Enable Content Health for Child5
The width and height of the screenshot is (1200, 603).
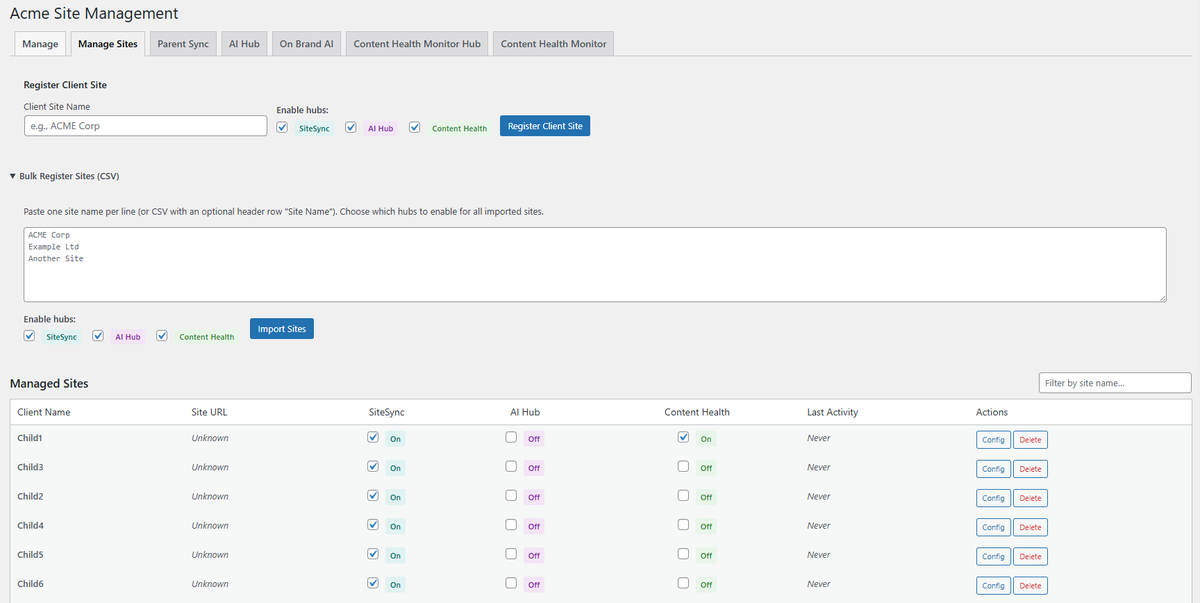pyautogui.click(x=683, y=553)
